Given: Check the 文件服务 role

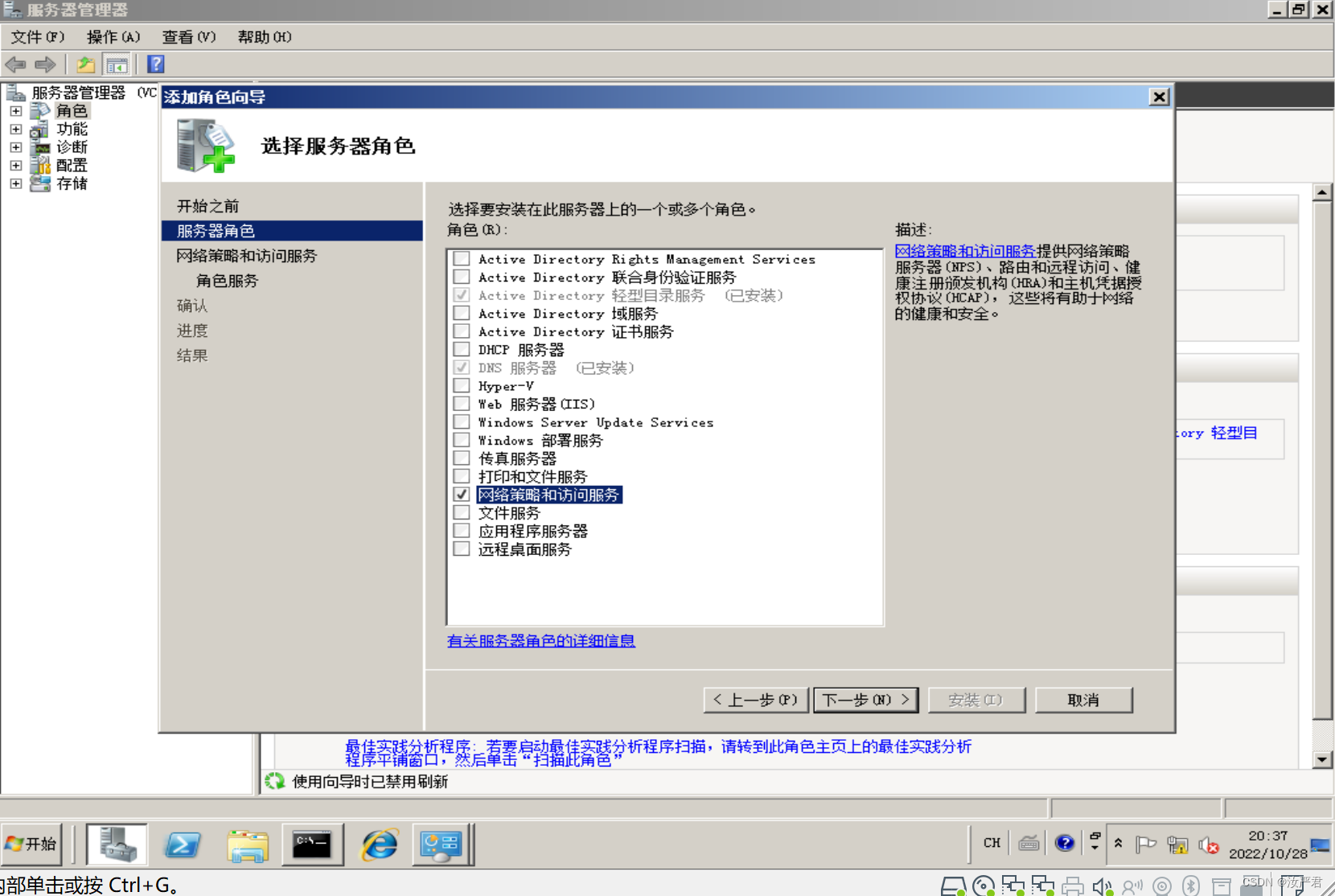Looking at the screenshot, I should [x=462, y=512].
